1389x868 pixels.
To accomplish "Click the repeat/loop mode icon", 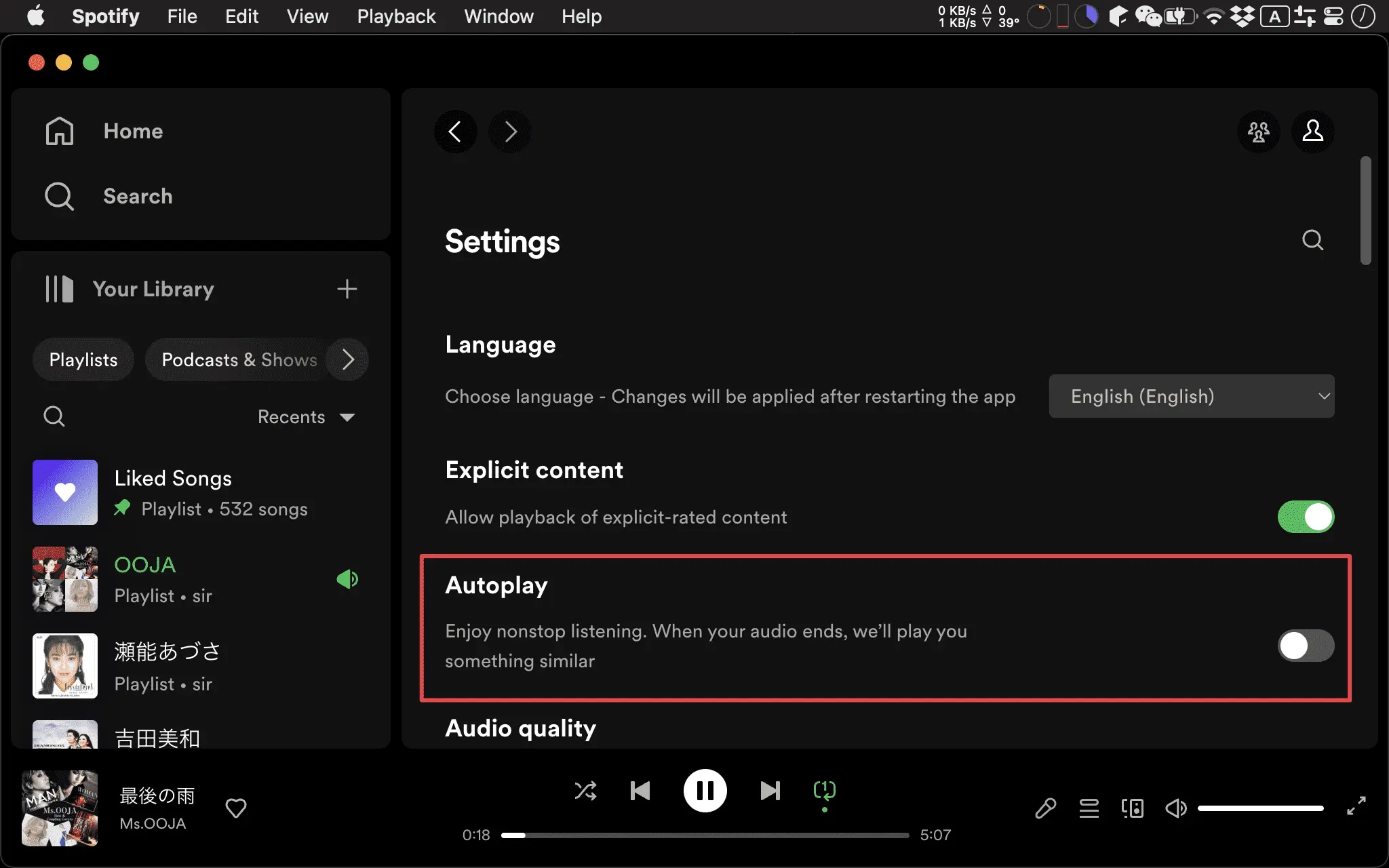I will [824, 791].
